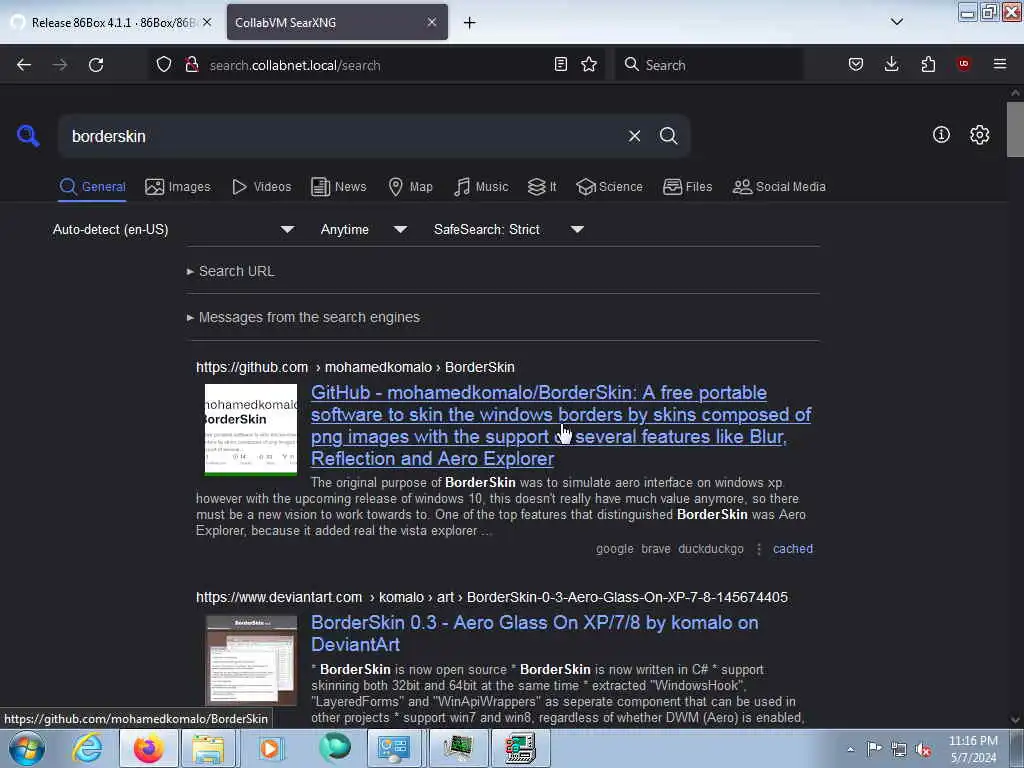Switch to Release 86Box 4.1.1 tab
1024x768 pixels.
pyautogui.click(x=113, y=22)
